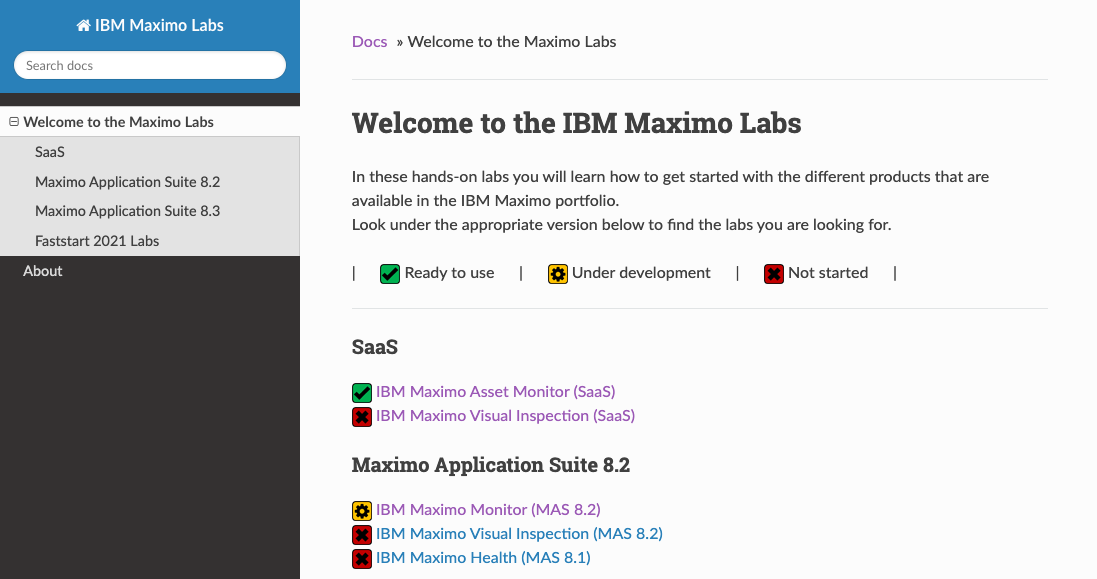Click the red X Not started legend icon

tap(774, 273)
